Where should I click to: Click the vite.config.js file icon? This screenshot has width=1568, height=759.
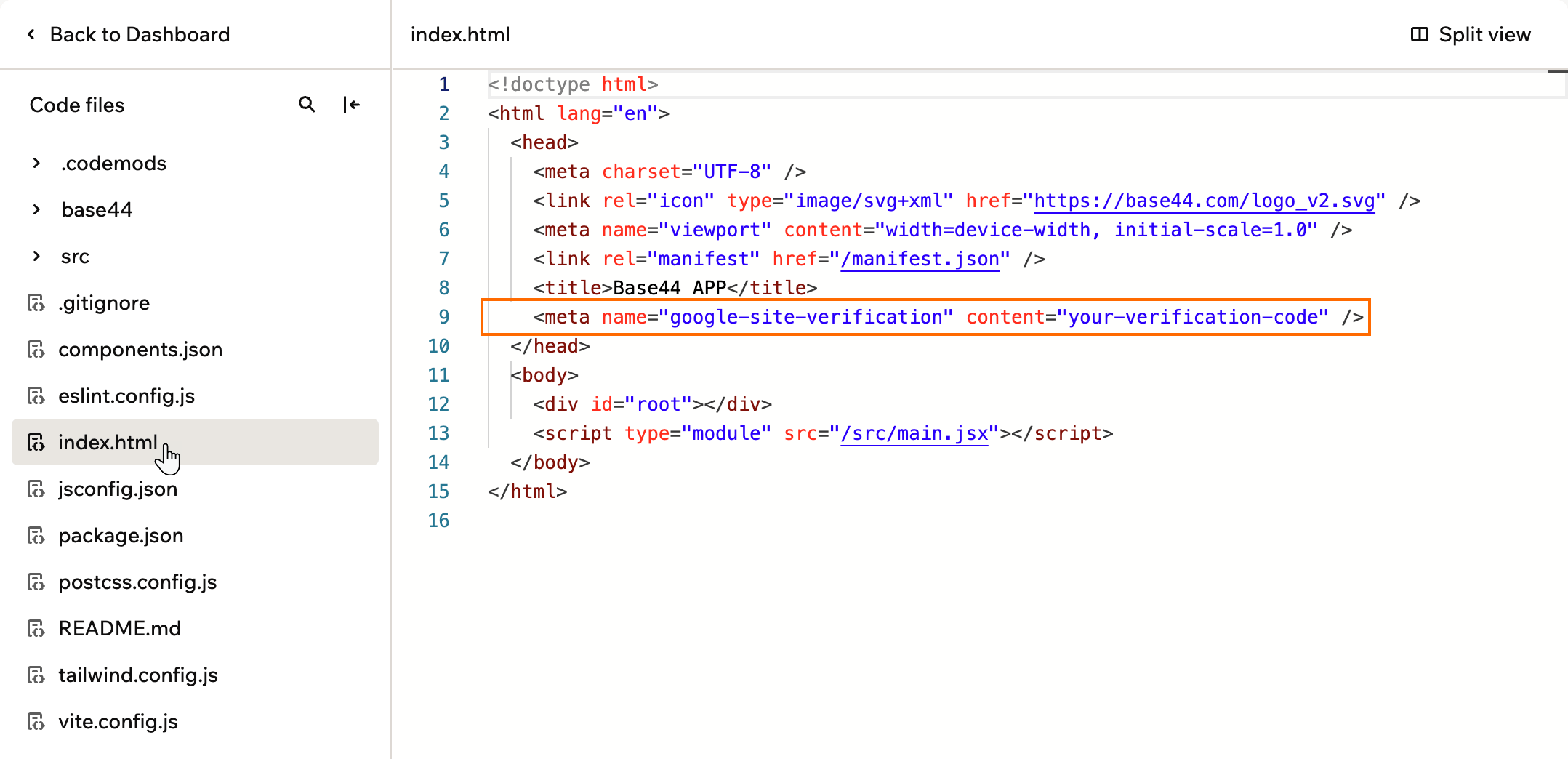pos(36,722)
